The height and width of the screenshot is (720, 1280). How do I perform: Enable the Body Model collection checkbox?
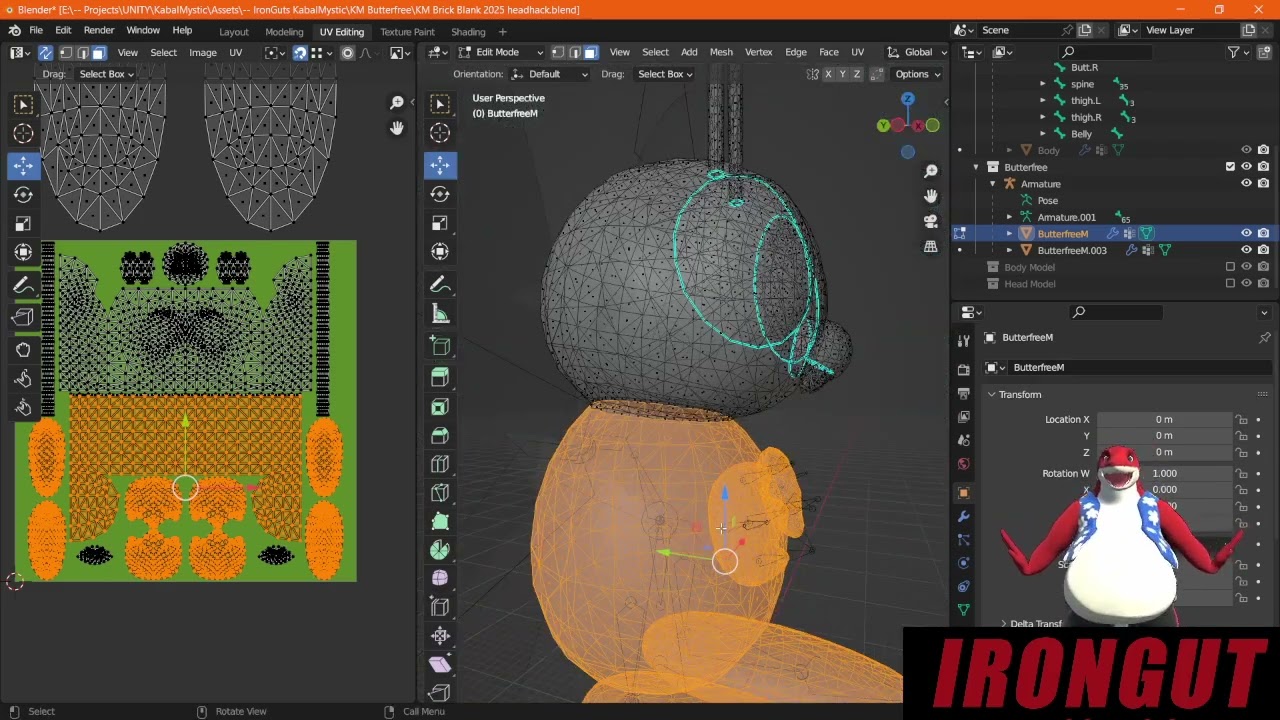pyautogui.click(x=1230, y=267)
